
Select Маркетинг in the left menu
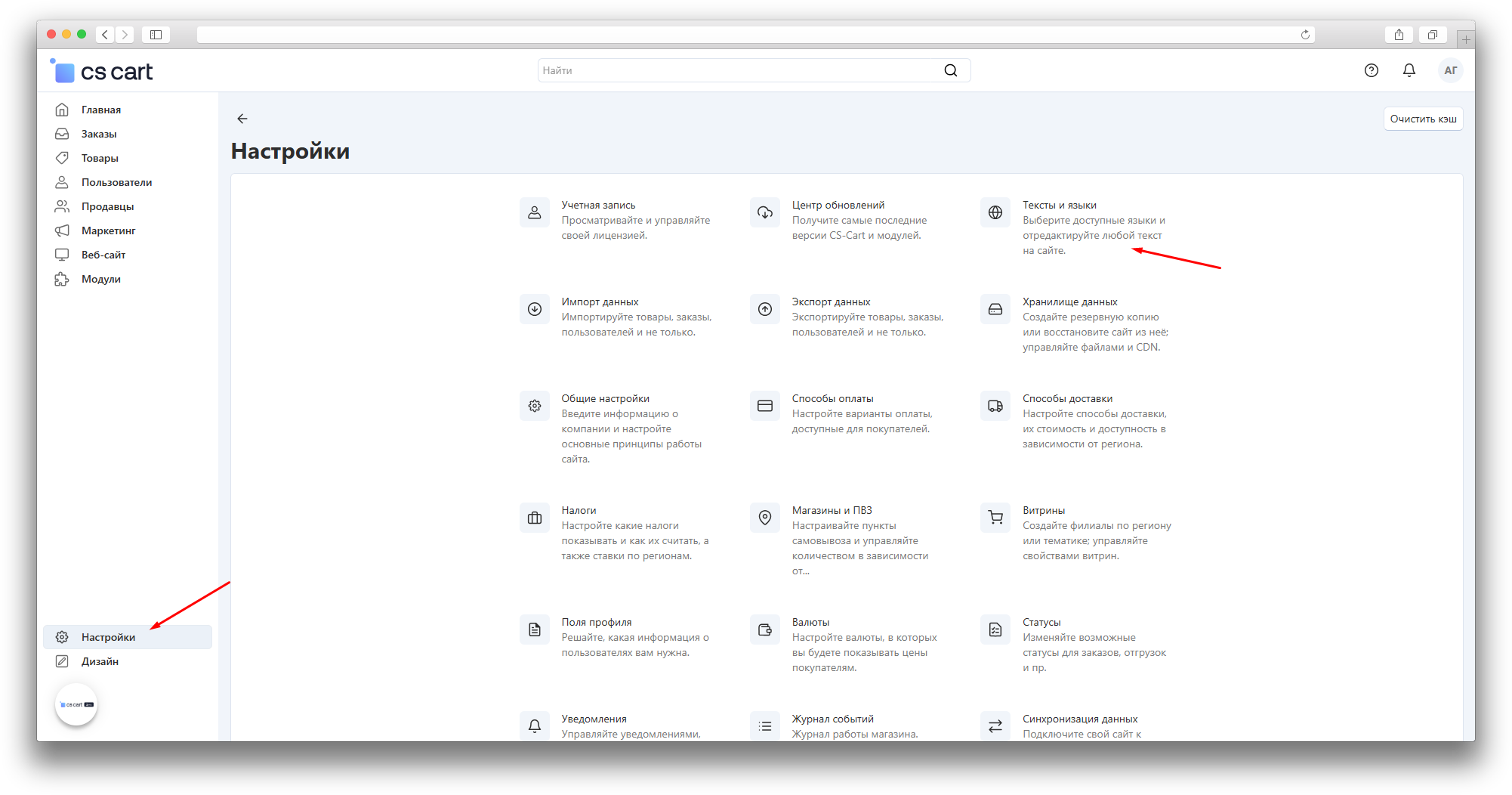pos(108,230)
